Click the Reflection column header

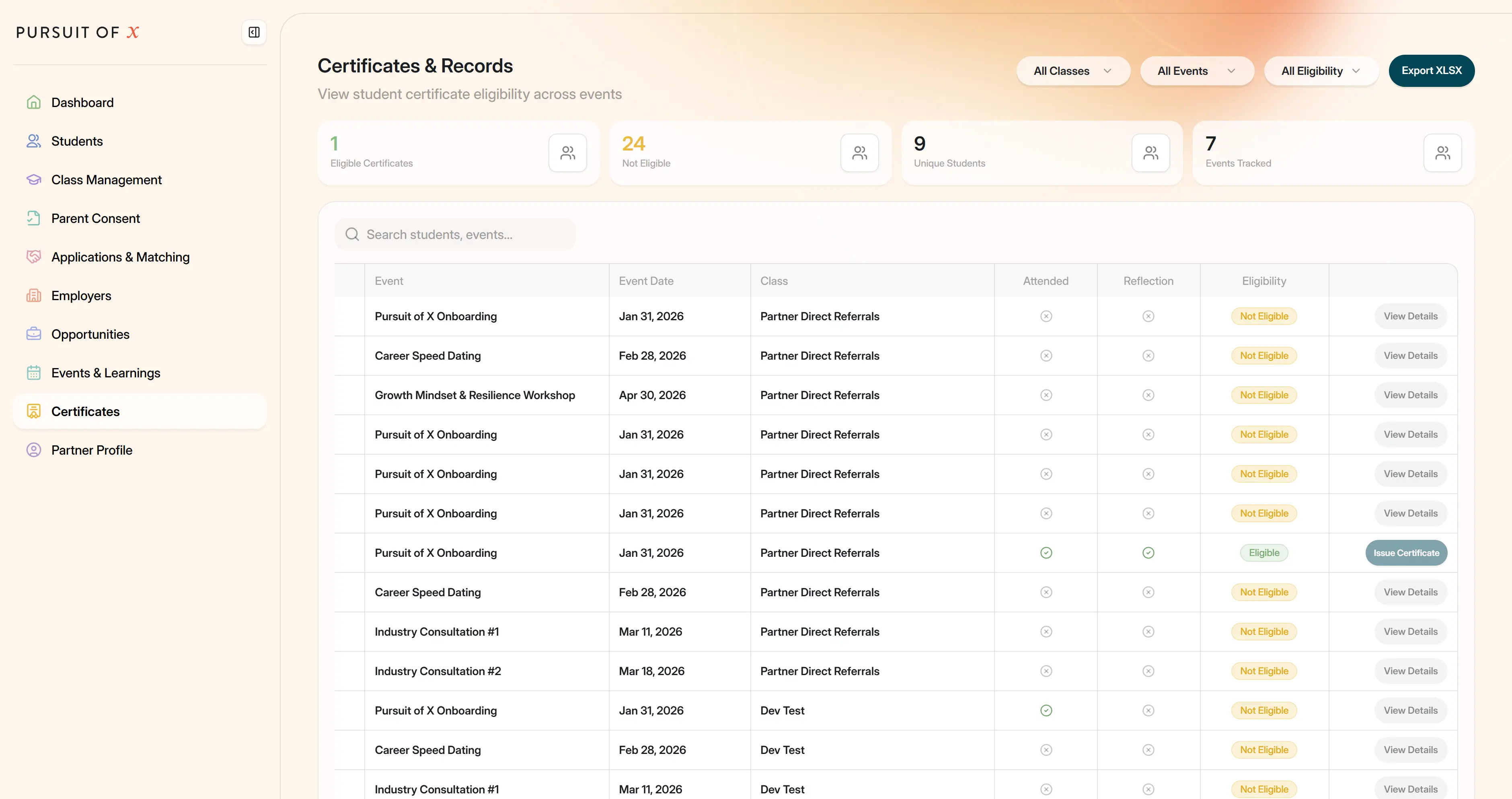pyautogui.click(x=1148, y=281)
